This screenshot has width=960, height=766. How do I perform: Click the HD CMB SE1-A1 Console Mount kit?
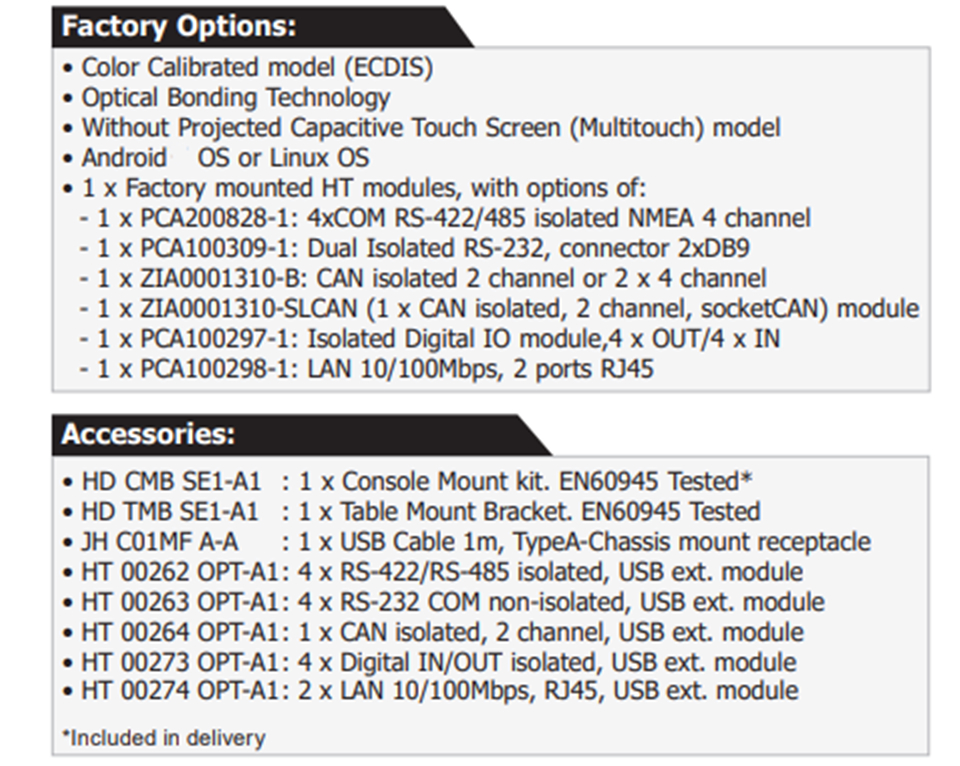(417, 481)
